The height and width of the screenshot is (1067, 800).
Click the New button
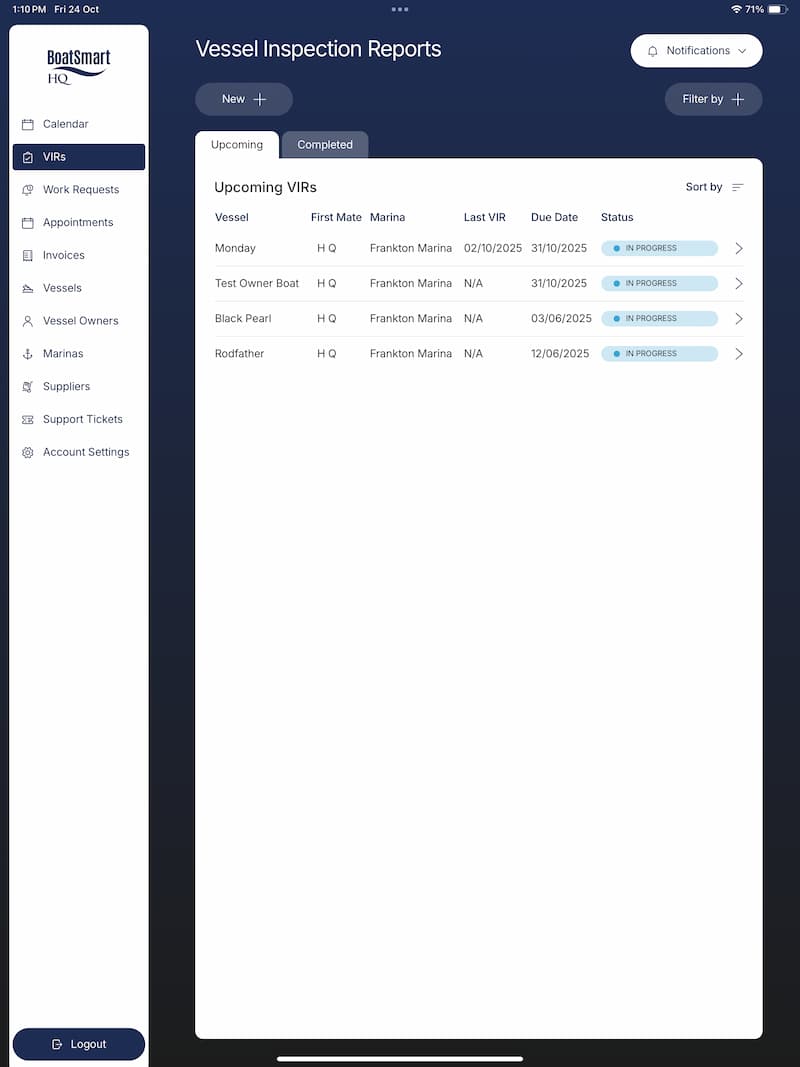click(244, 100)
